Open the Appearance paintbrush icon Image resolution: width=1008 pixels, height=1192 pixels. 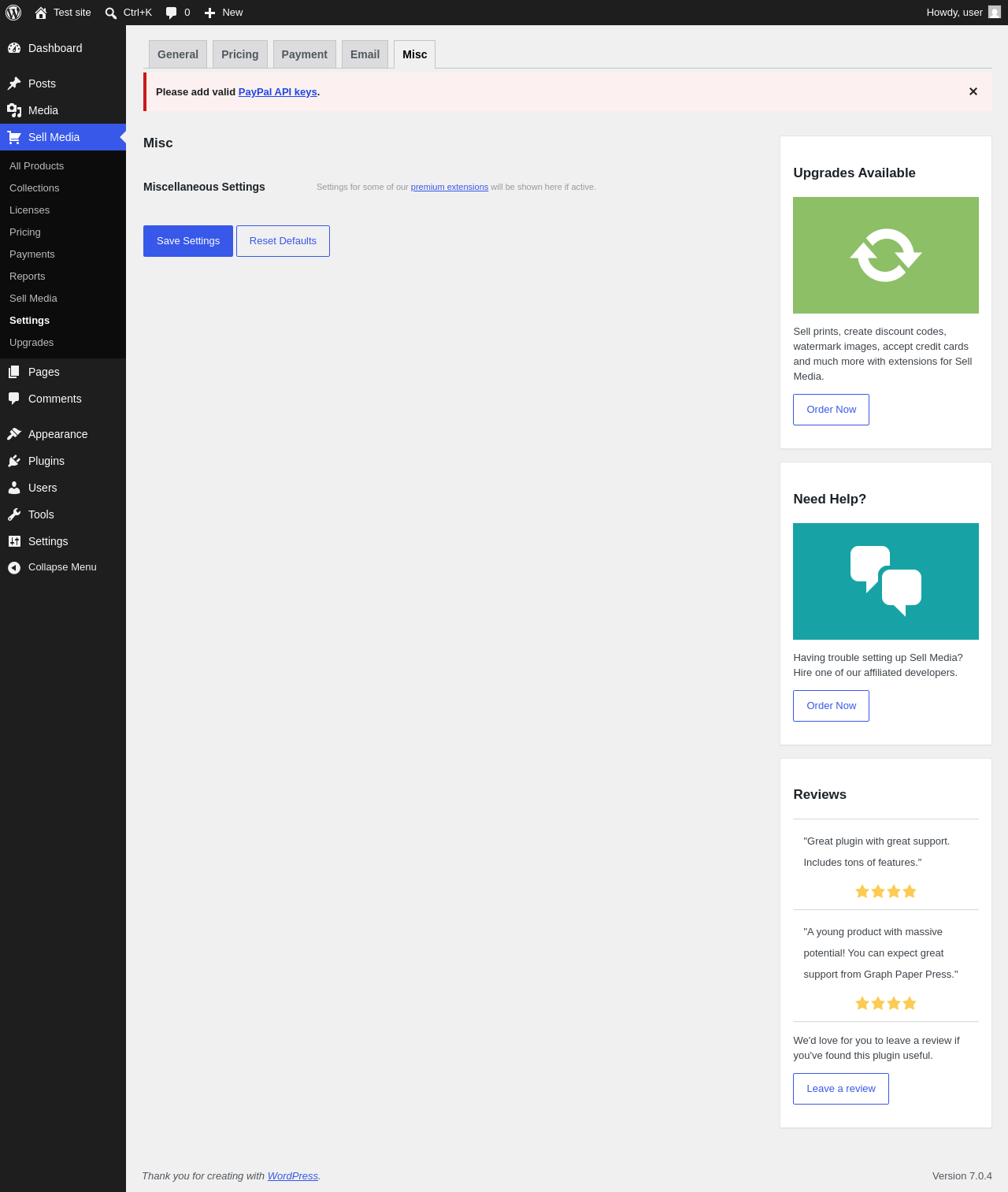point(14,434)
